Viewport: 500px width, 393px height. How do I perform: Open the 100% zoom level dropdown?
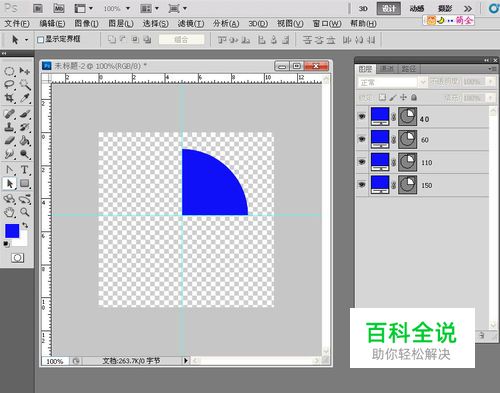tap(128, 8)
